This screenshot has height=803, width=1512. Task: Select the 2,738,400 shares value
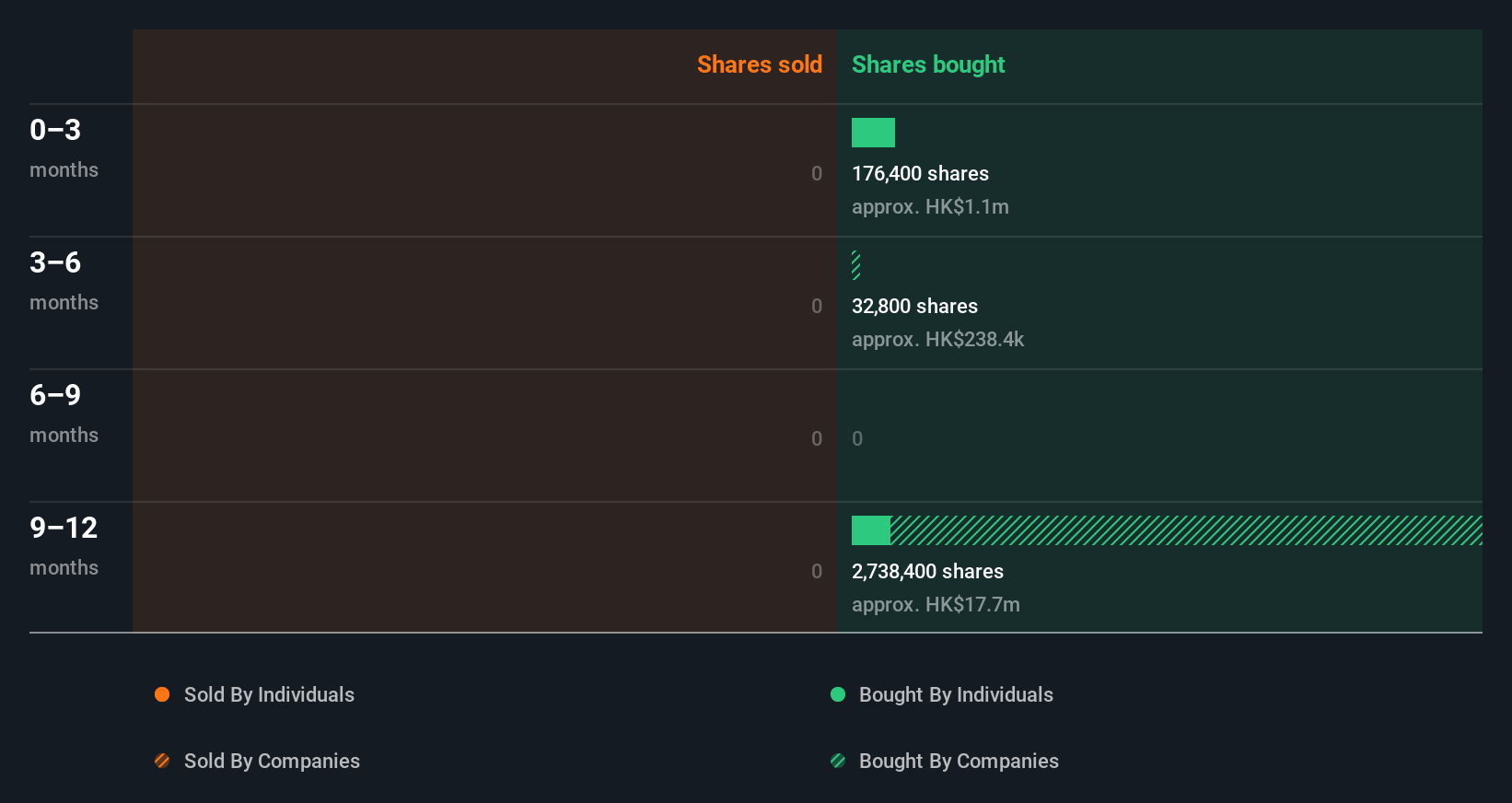pos(927,571)
